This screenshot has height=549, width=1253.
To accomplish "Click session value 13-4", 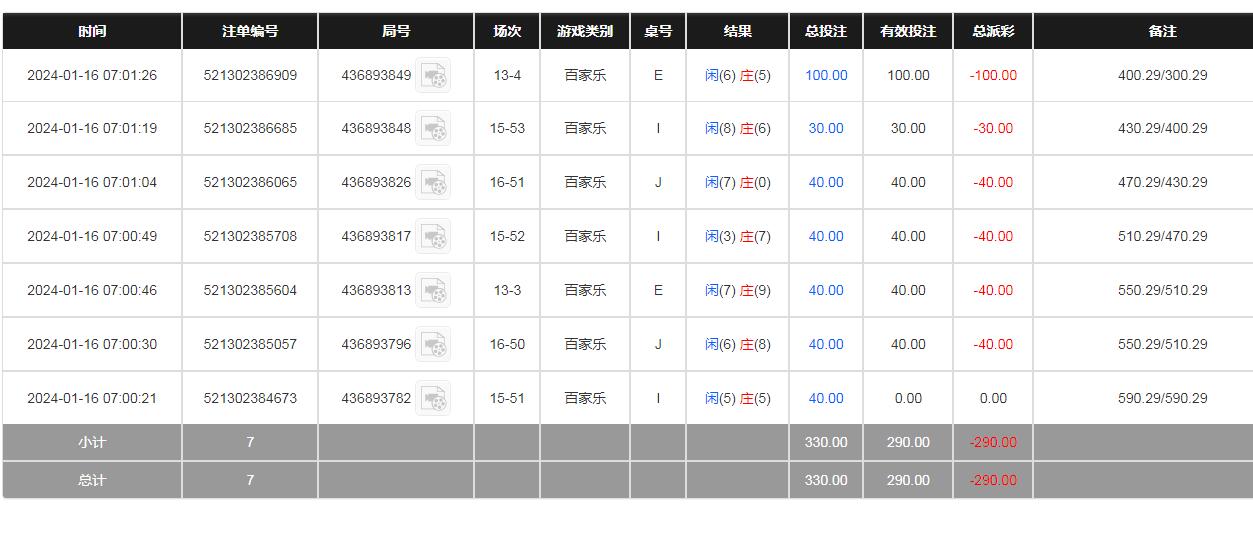I will 507,75.
